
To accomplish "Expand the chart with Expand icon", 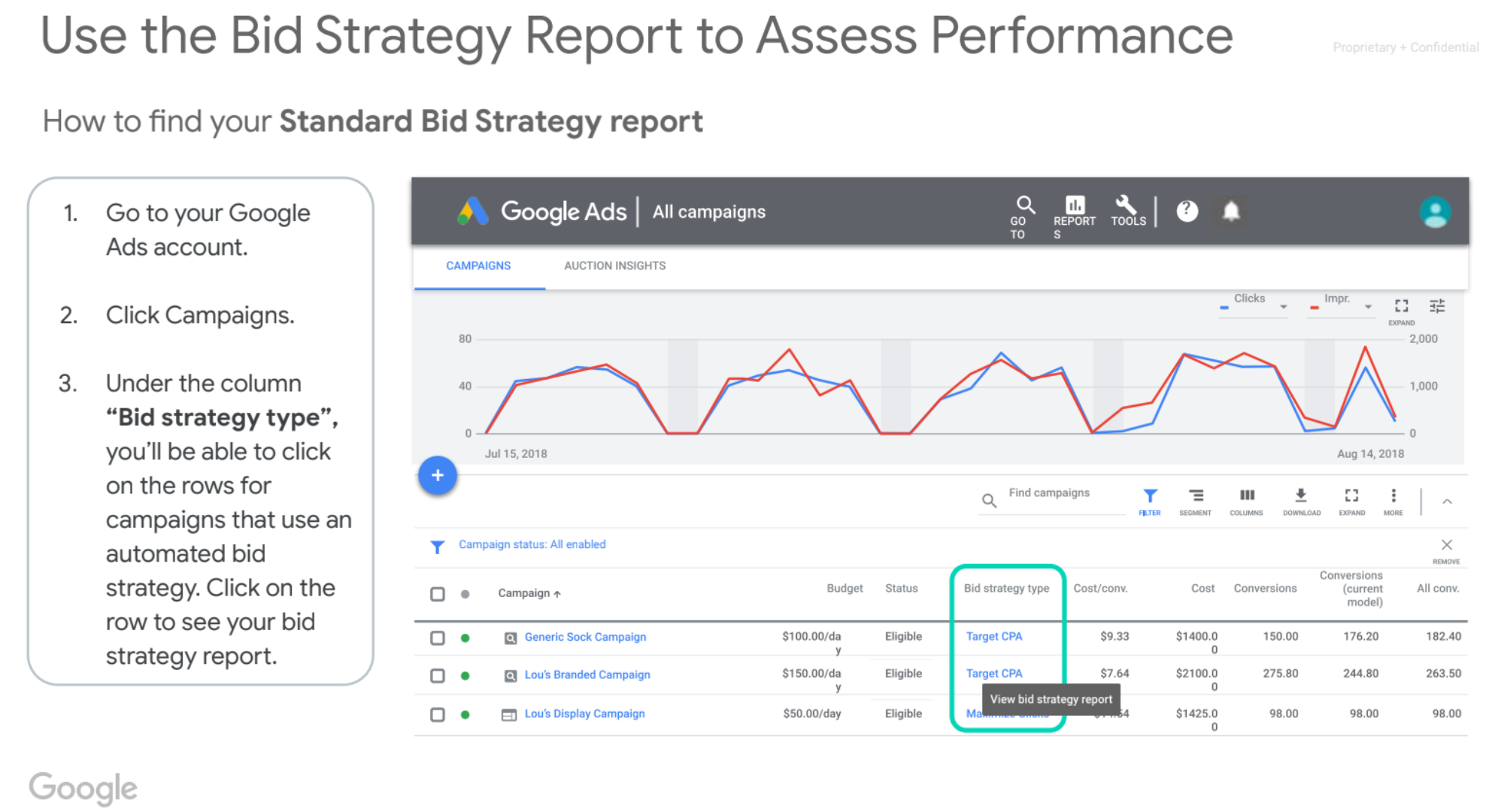I will (x=1401, y=306).
